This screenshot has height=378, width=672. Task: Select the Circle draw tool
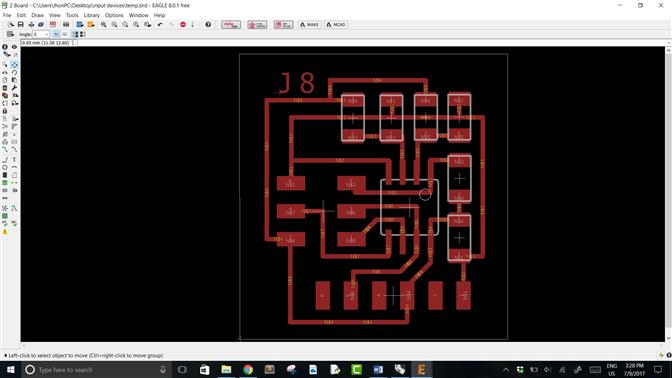(5, 167)
